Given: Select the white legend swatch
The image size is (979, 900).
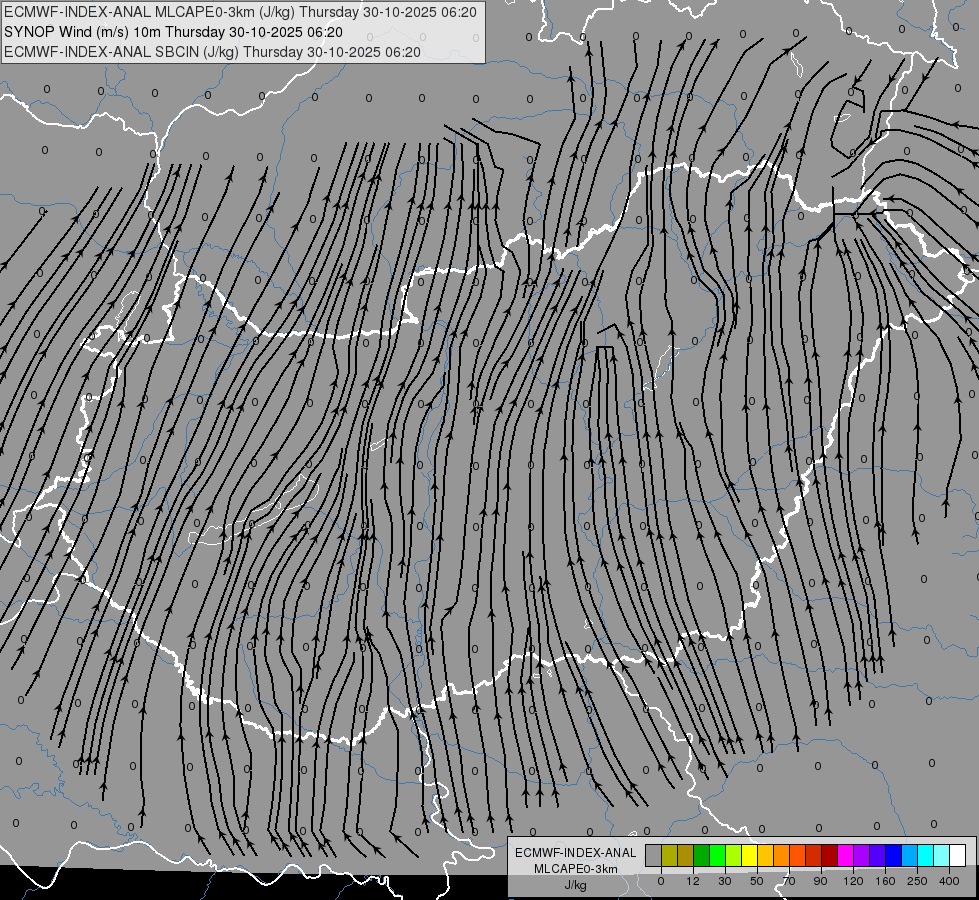Looking at the screenshot, I should [x=958, y=855].
